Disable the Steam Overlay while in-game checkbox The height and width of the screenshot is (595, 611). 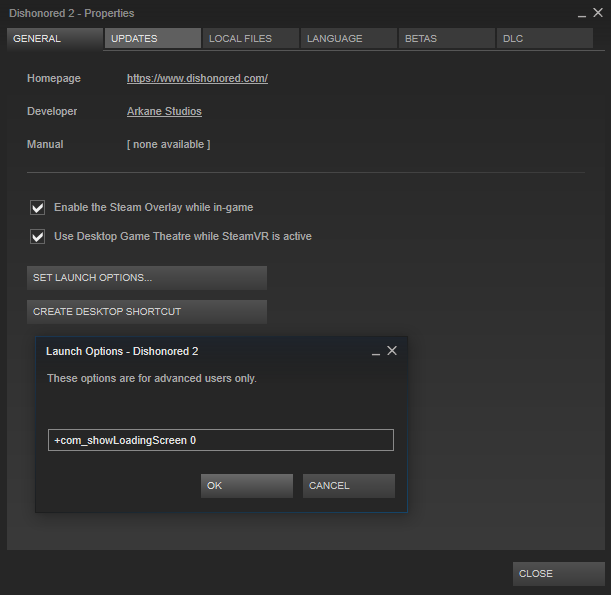pyautogui.click(x=38, y=208)
